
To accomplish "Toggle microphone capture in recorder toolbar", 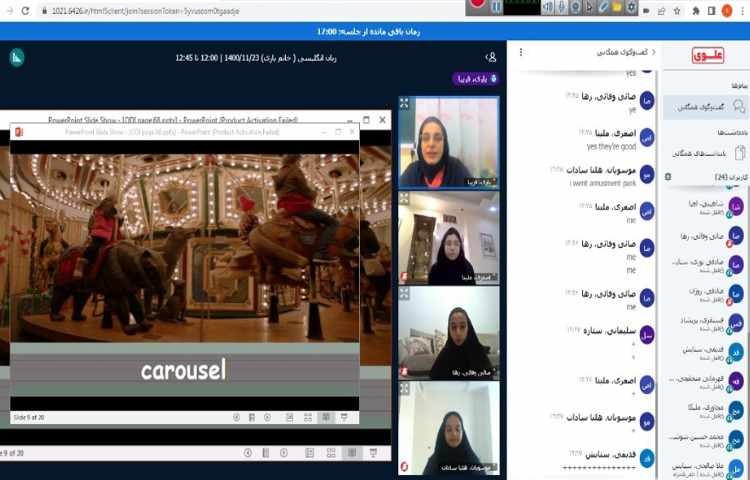I will point(562,7).
